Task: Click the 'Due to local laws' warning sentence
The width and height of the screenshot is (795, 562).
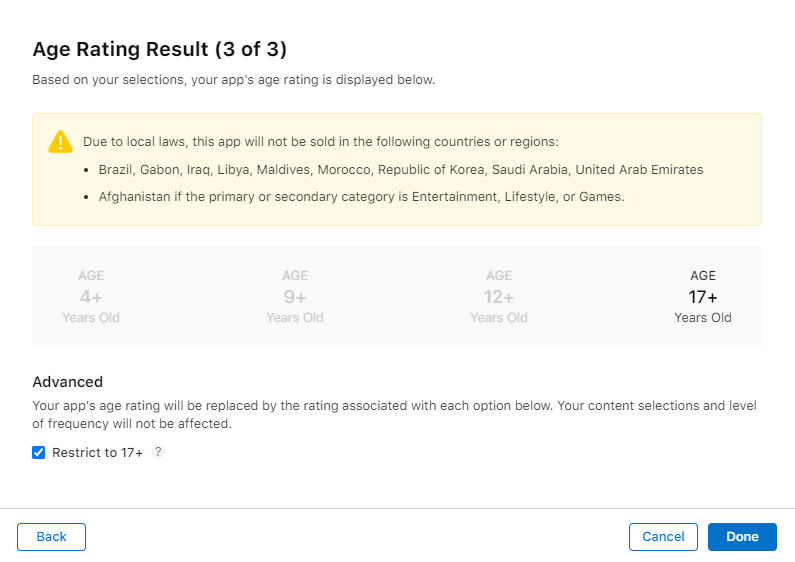Action: coord(320,142)
